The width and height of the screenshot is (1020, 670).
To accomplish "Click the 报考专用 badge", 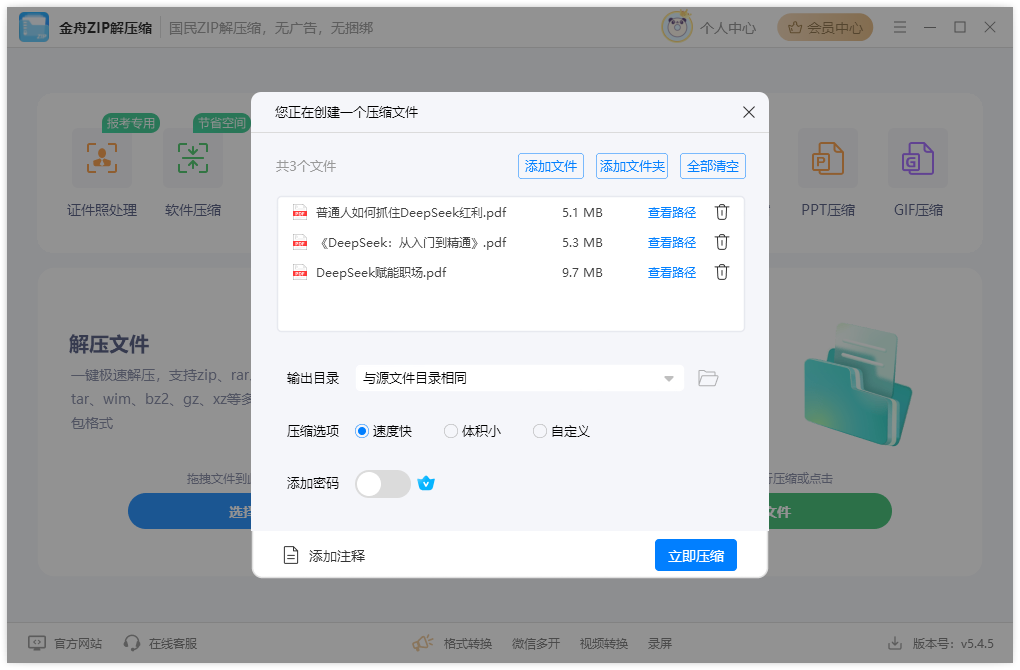I will tap(131, 123).
